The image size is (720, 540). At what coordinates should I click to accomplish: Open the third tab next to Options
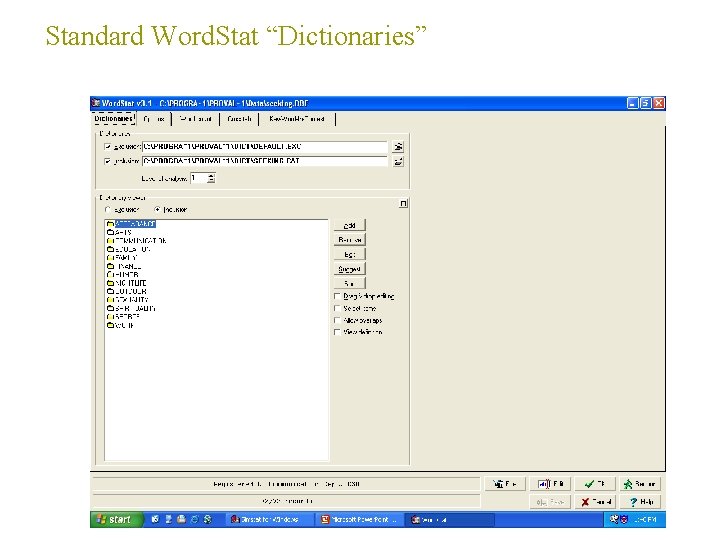tap(196, 119)
